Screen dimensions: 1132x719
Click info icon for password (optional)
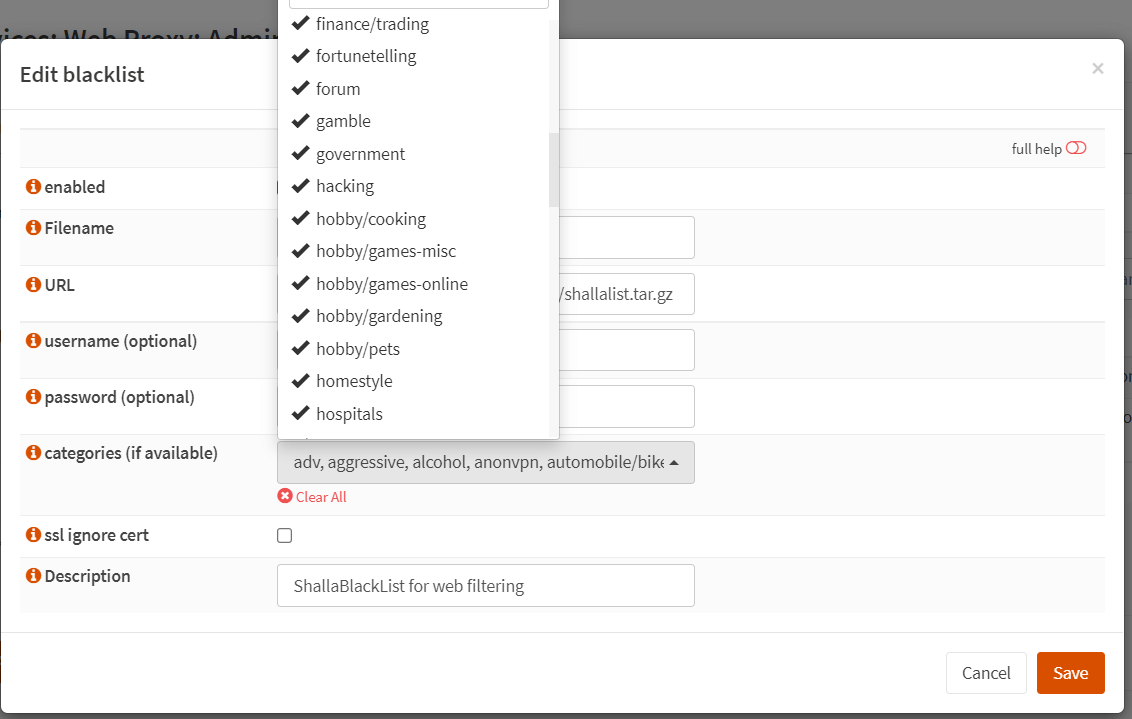click(x=33, y=397)
